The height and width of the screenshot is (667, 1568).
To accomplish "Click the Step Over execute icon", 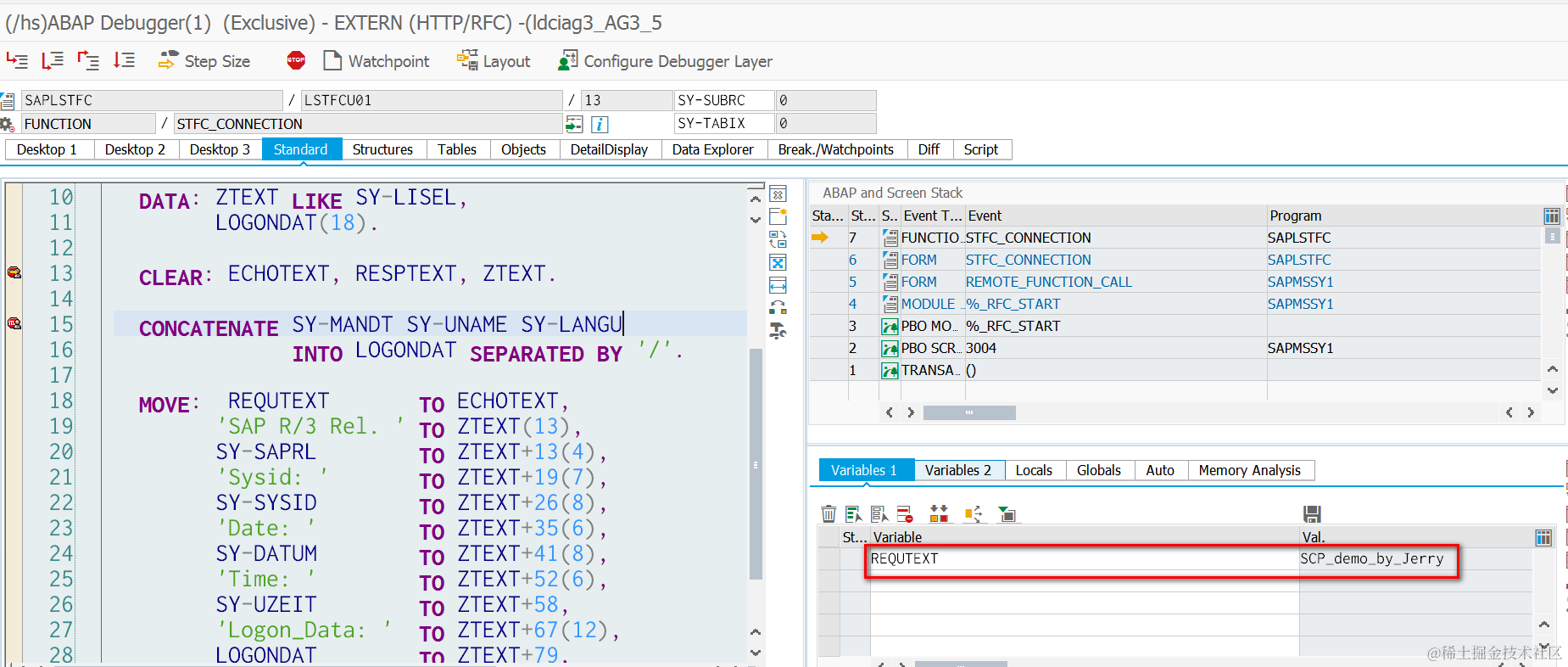I will tap(53, 60).
